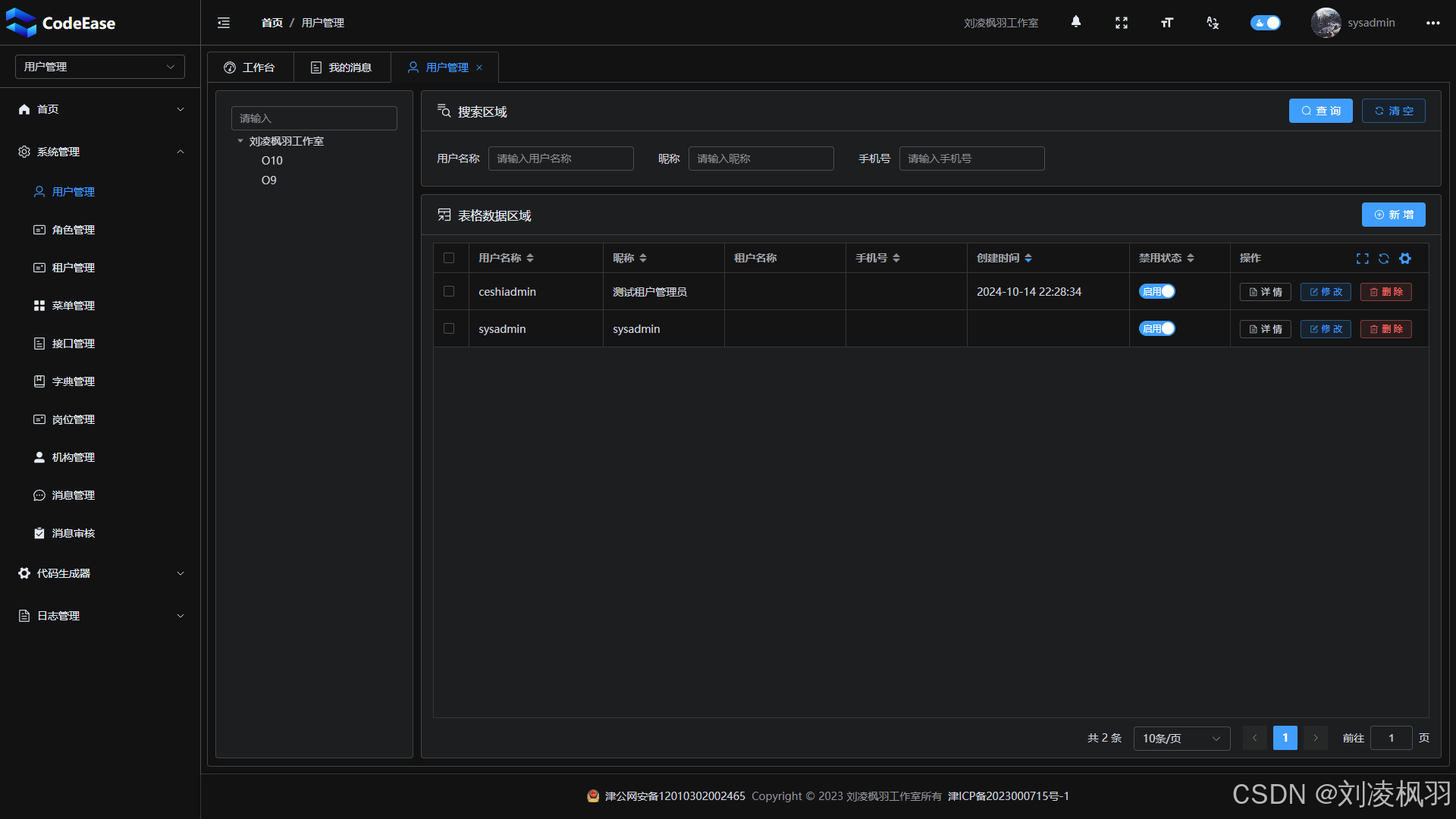The image size is (1456, 819).
Task: Click the 新增 button to add a user
Action: coord(1393,215)
